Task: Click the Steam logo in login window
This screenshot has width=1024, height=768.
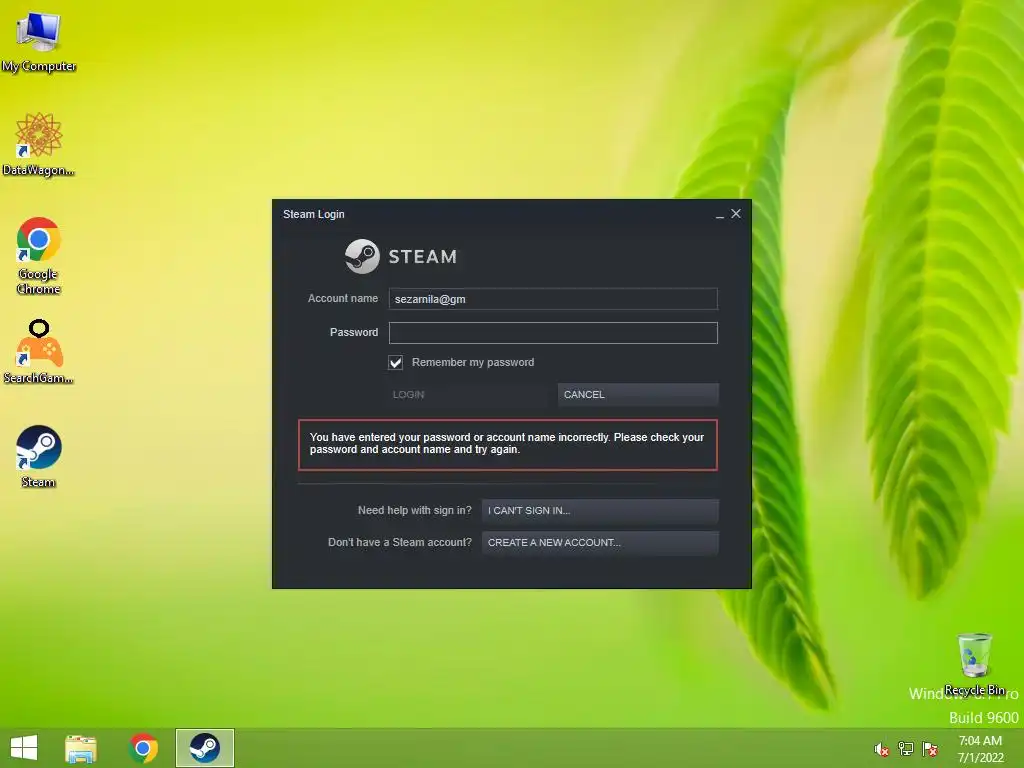Action: [x=401, y=256]
